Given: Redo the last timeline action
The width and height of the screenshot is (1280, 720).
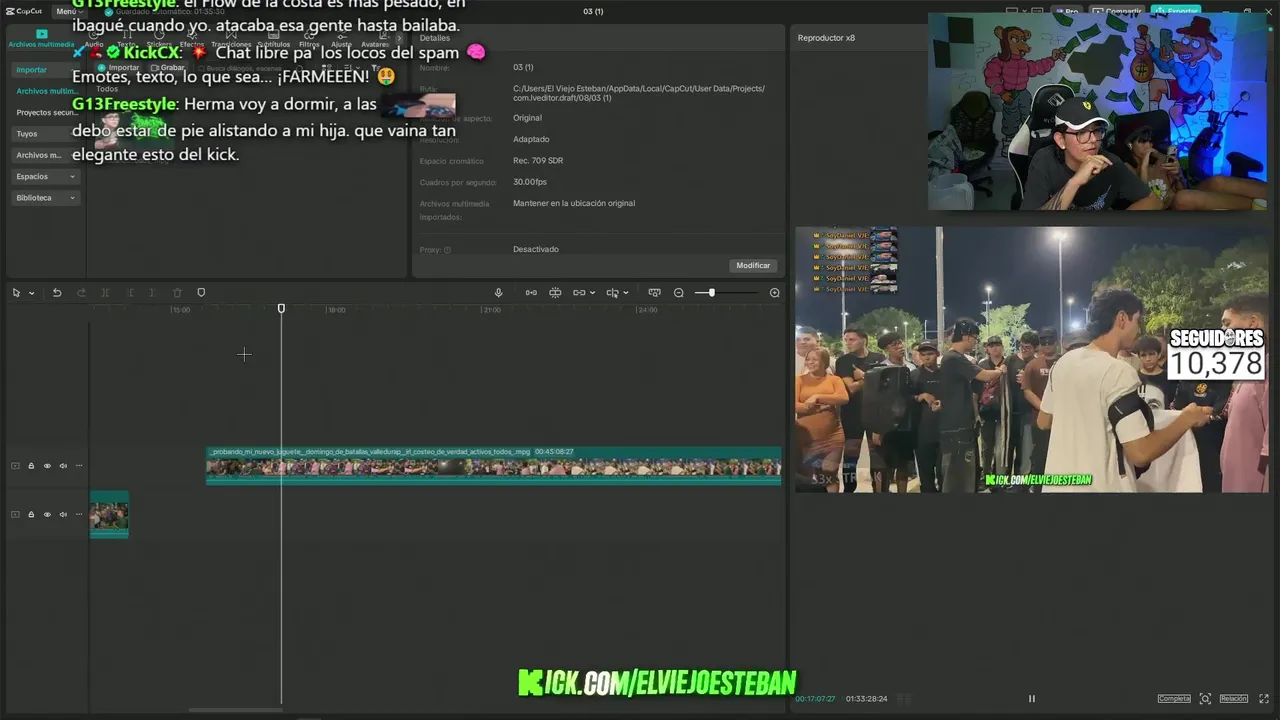Looking at the screenshot, I should (x=81, y=293).
